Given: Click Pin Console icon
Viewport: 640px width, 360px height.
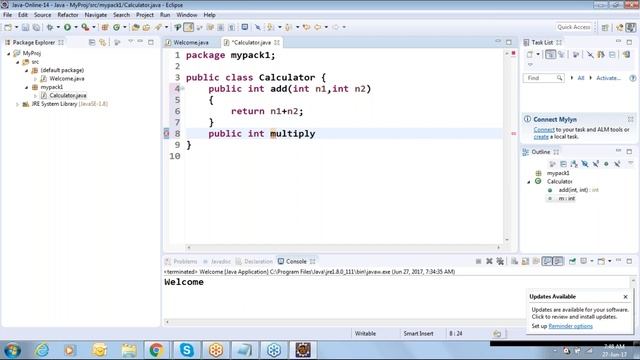Looking at the screenshot, I should click(572, 261).
